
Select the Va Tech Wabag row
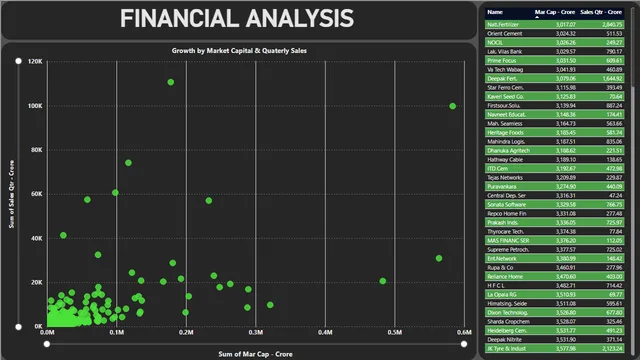554,69
